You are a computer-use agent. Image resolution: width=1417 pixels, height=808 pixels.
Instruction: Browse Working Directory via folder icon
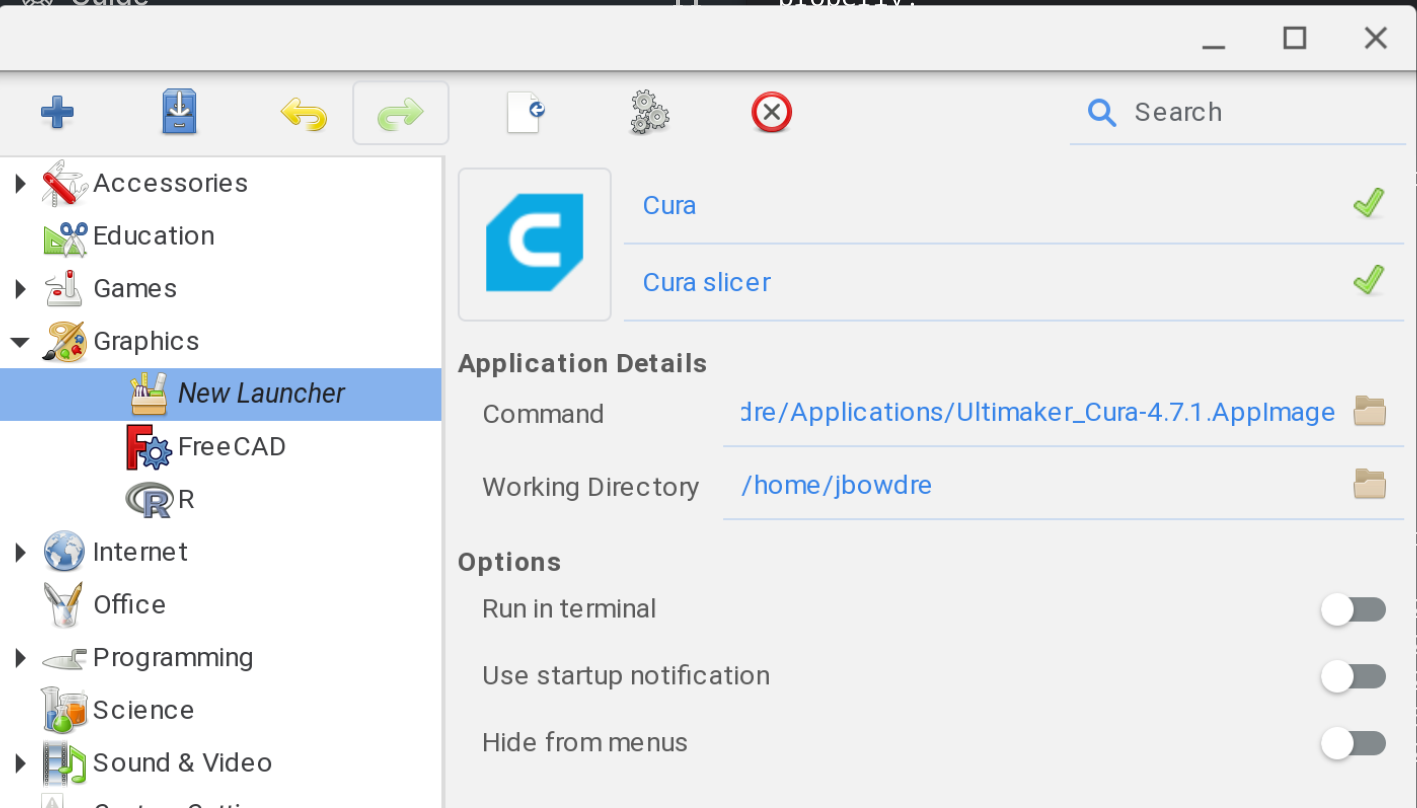coord(1369,484)
